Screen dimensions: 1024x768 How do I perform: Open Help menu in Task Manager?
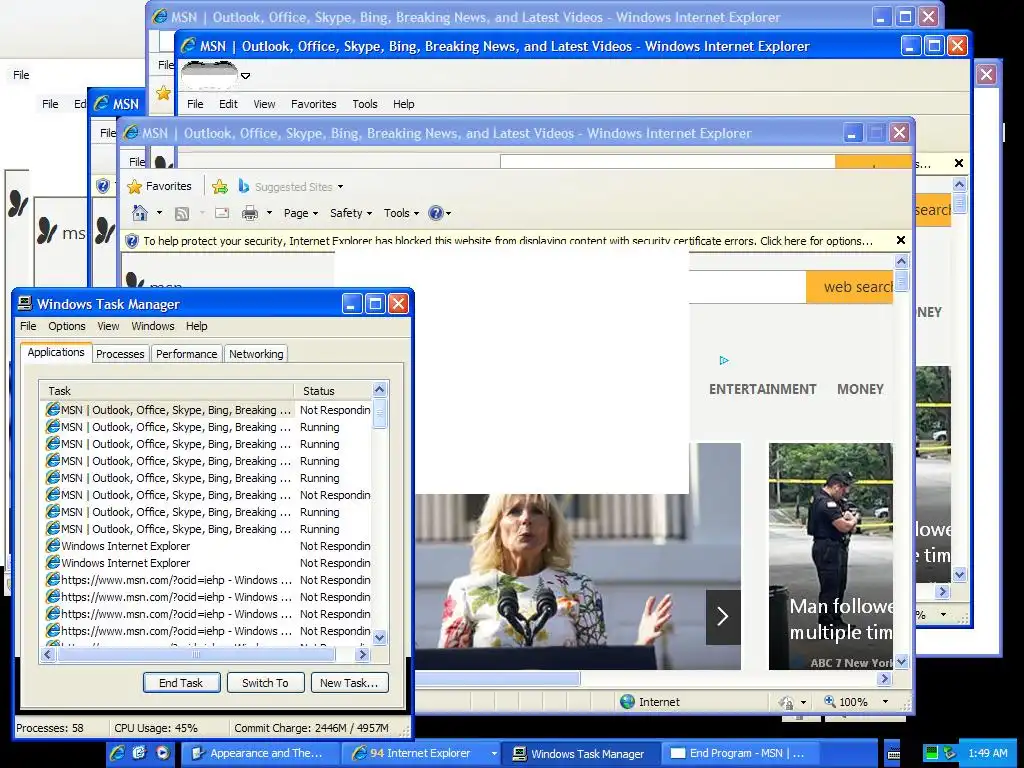tap(197, 326)
